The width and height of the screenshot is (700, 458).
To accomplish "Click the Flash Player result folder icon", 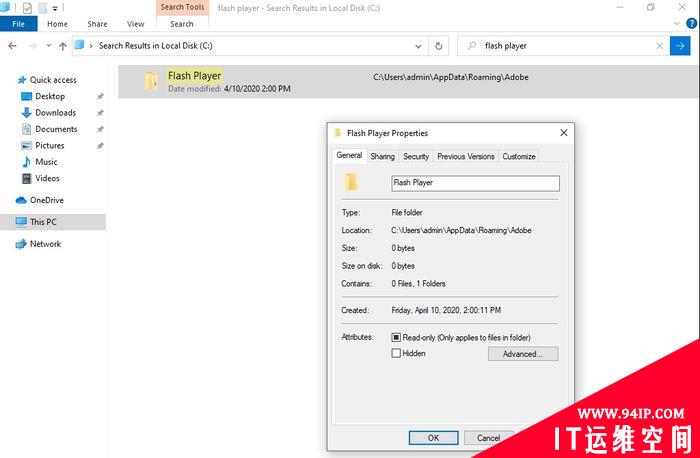I will (x=151, y=81).
